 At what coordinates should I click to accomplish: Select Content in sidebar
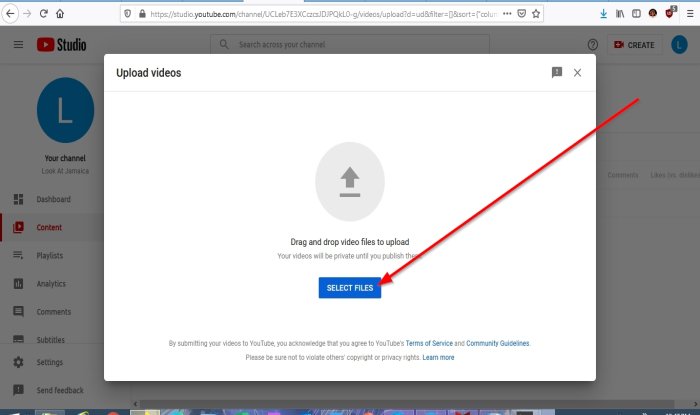52,227
